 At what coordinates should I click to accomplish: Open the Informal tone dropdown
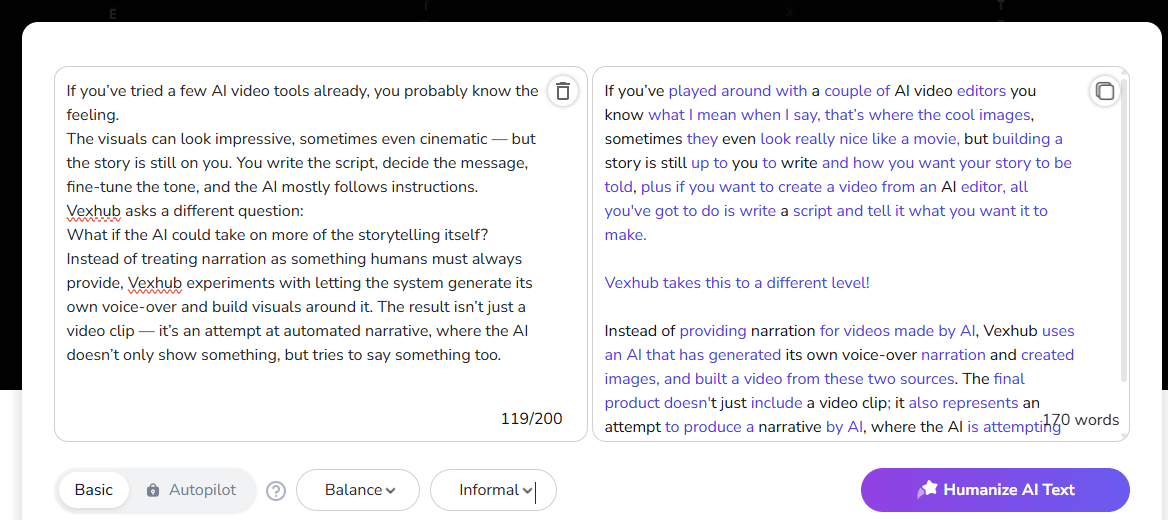[493, 490]
